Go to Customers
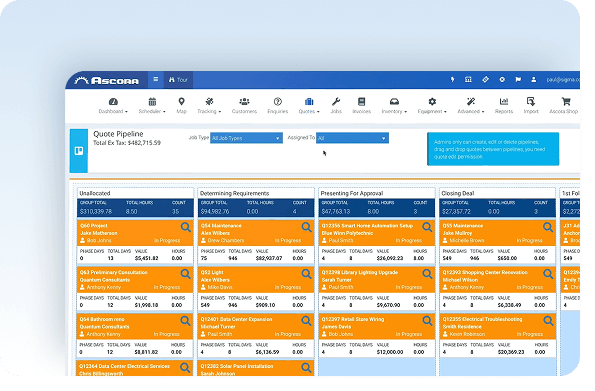The image size is (595, 391). pyautogui.click(x=244, y=106)
